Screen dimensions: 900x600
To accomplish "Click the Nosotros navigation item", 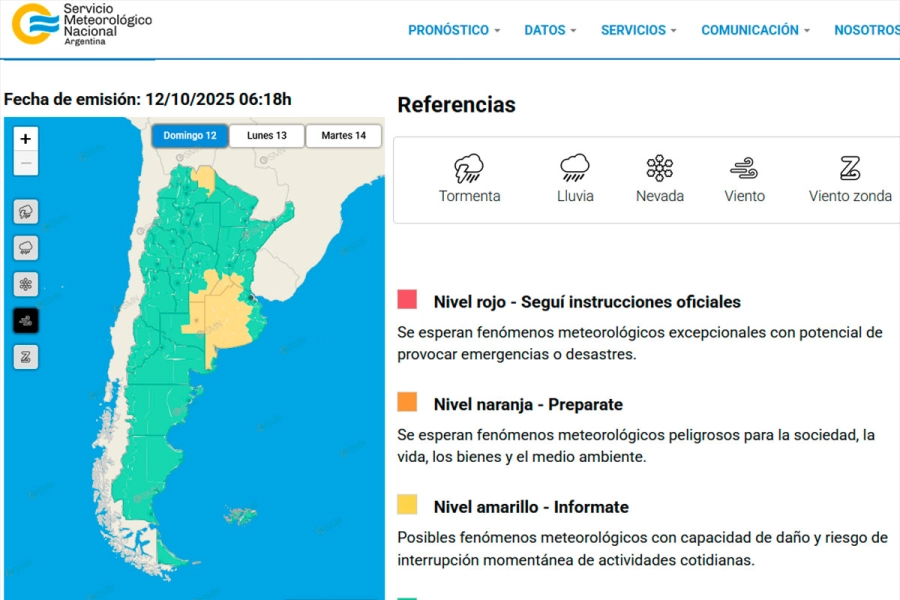I will pyautogui.click(x=868, y=30).
